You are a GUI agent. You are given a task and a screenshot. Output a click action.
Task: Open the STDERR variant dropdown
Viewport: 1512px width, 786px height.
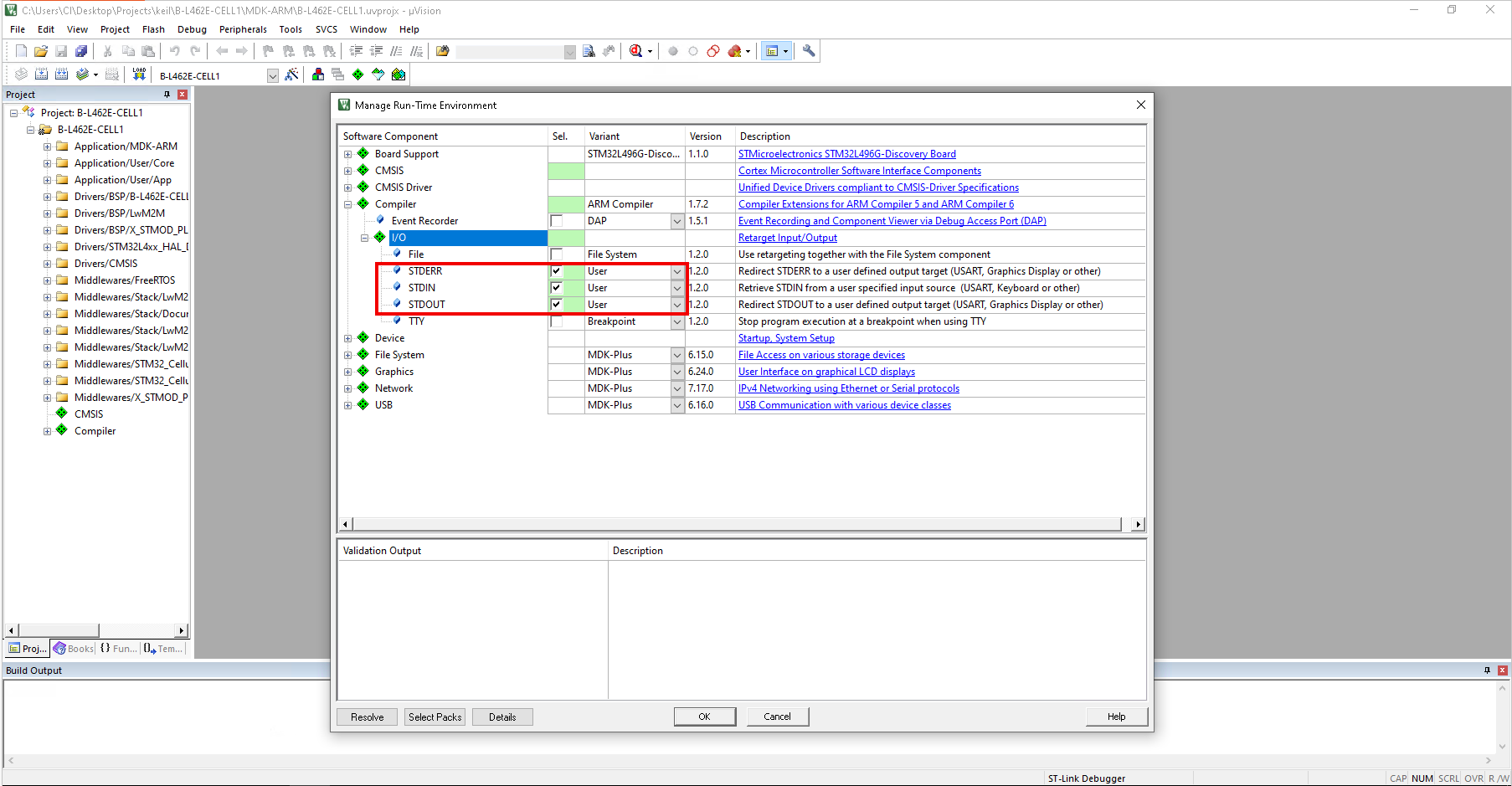point(677,271)
